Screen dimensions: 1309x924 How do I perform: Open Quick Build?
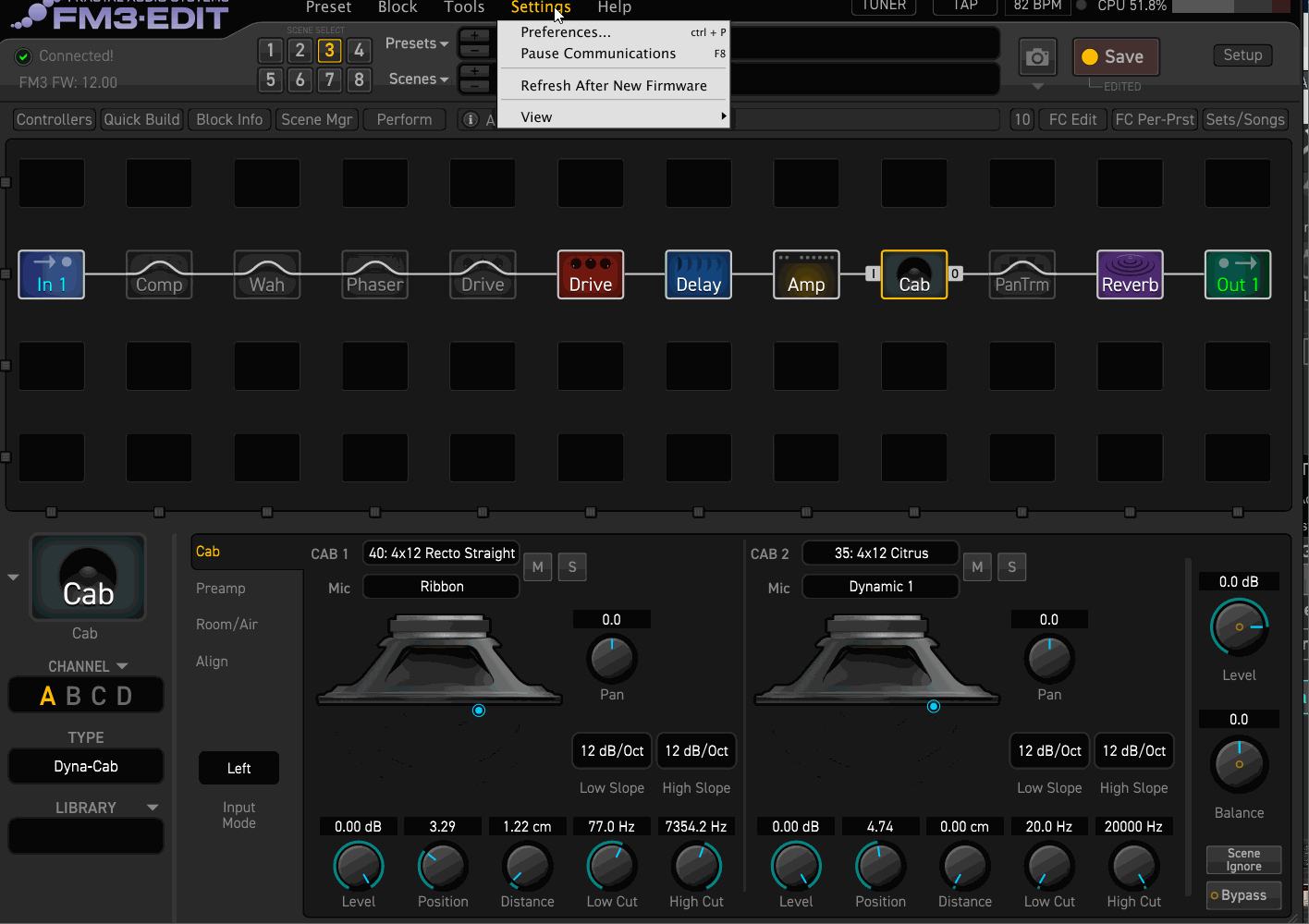click(x=141, y=119)
